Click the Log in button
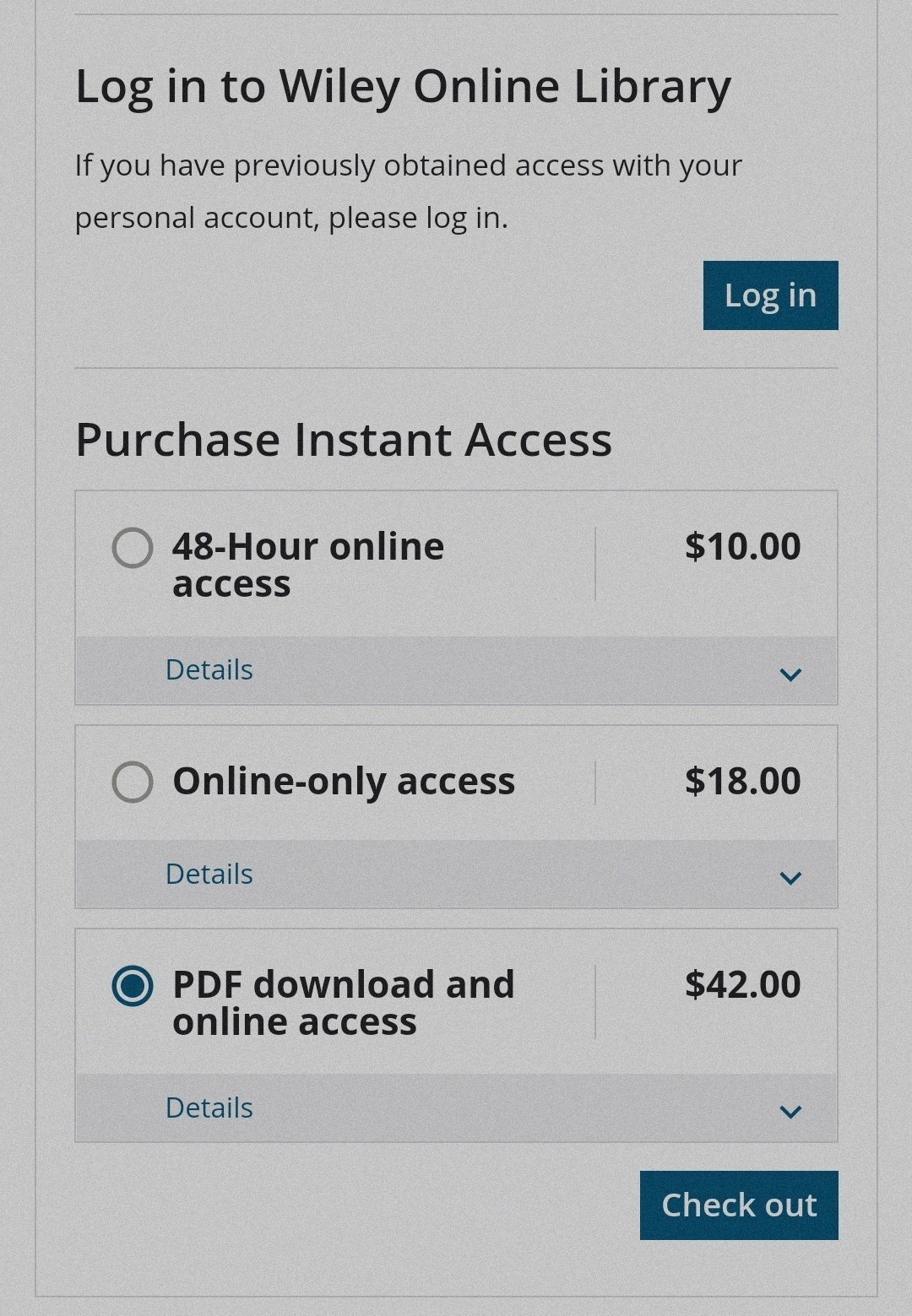 [x=770, y=295]
